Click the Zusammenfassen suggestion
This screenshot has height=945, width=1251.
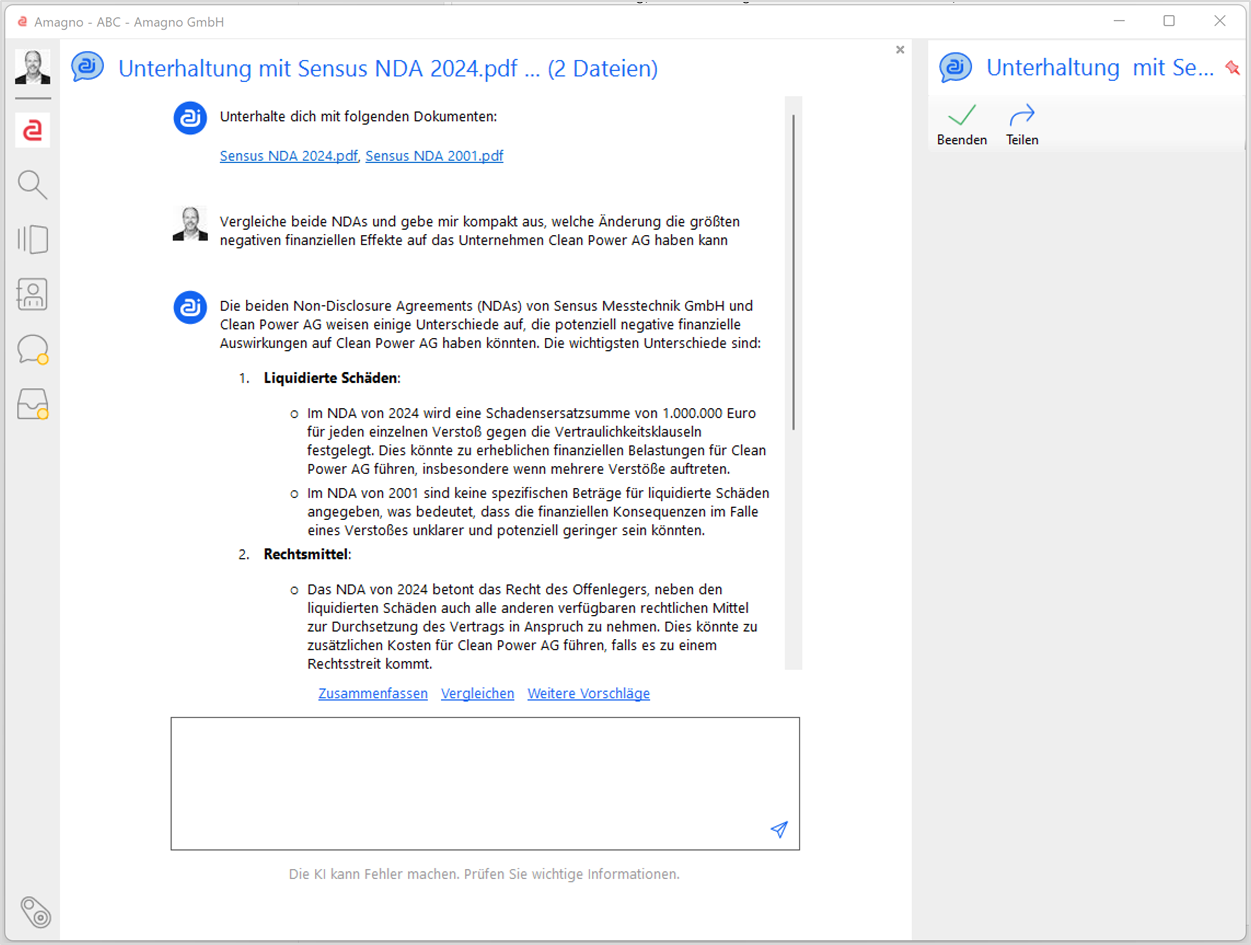point(373,693)
